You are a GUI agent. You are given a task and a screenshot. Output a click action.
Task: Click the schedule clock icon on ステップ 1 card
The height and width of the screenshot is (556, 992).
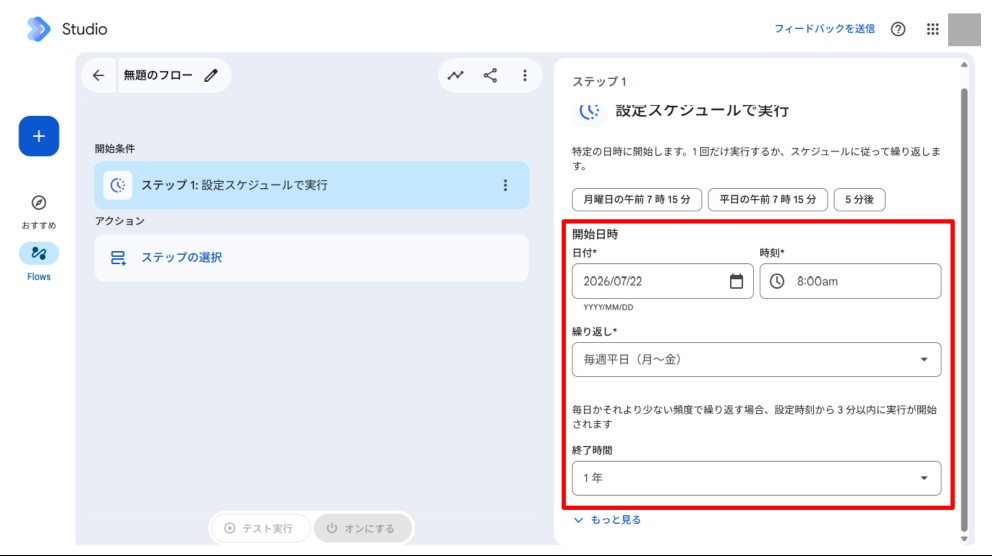[118, 185]
